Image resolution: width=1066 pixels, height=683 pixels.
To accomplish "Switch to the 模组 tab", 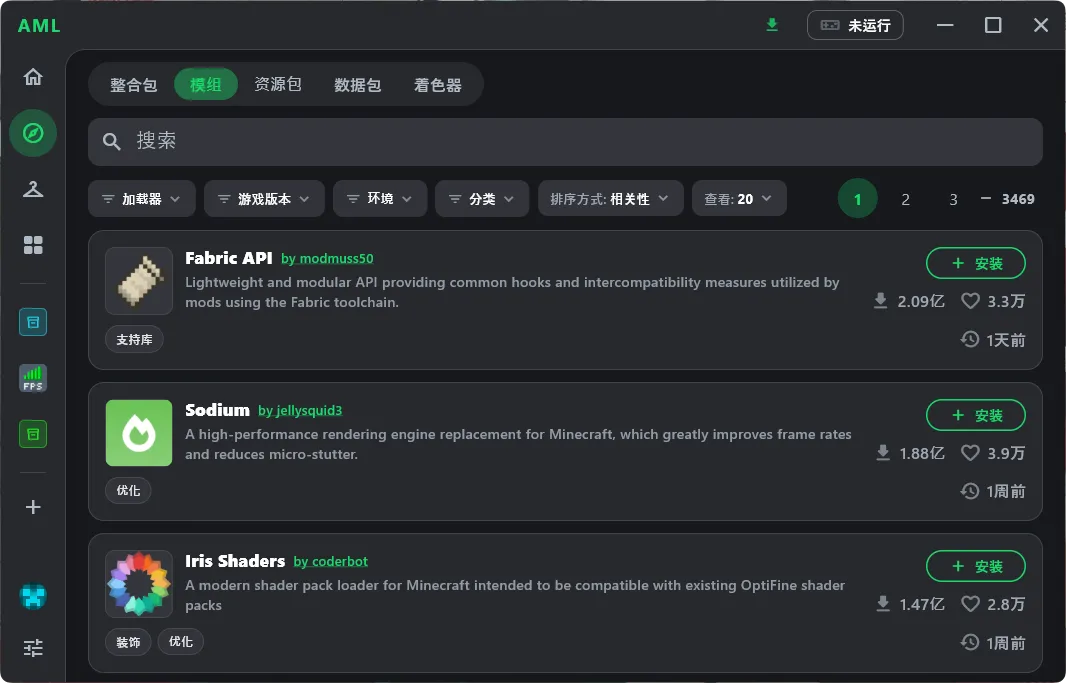I will 205,84.
